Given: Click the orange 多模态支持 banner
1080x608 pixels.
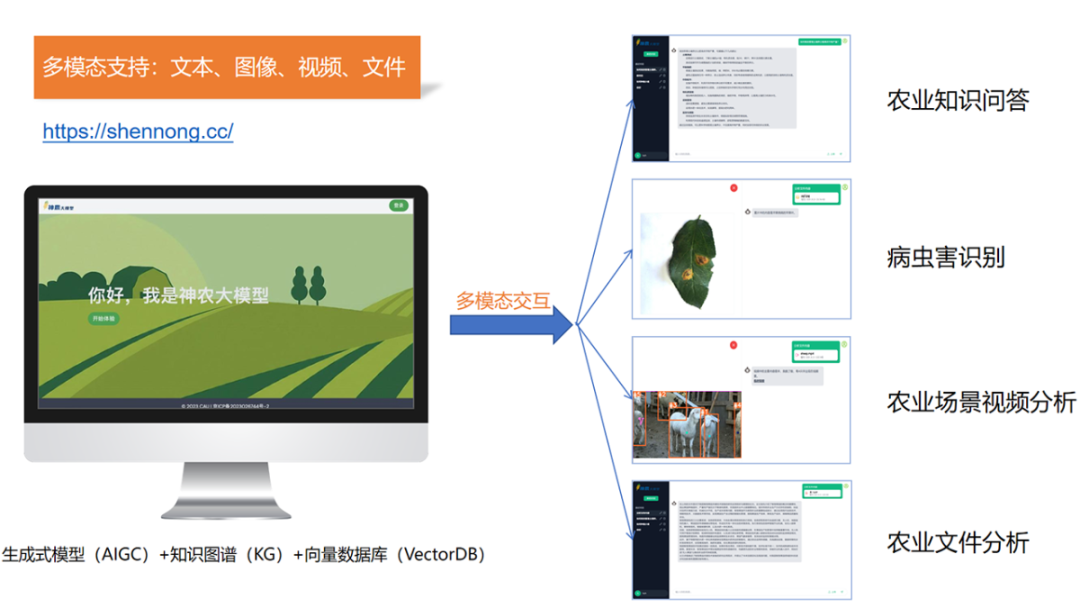Looking at the screenshot, I should click(x=226, y=68).
